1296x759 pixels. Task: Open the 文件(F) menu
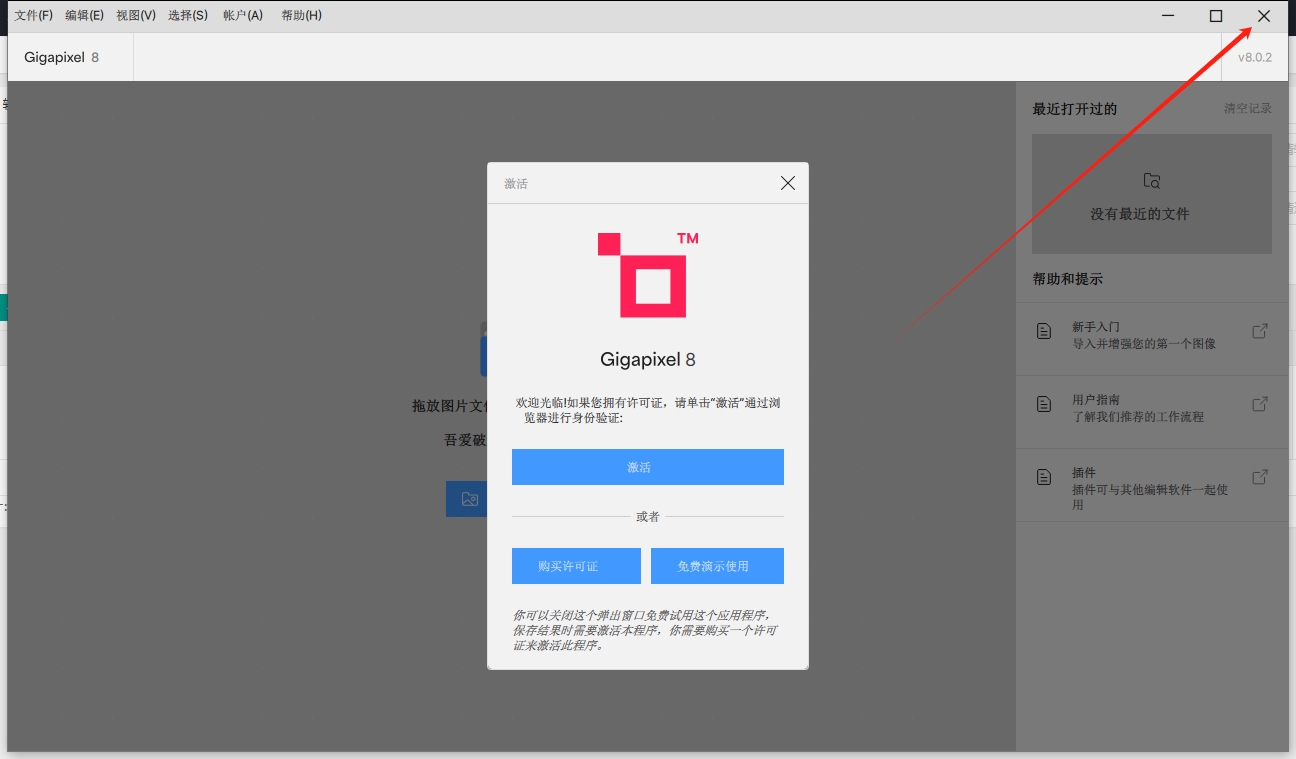point(33,16)
